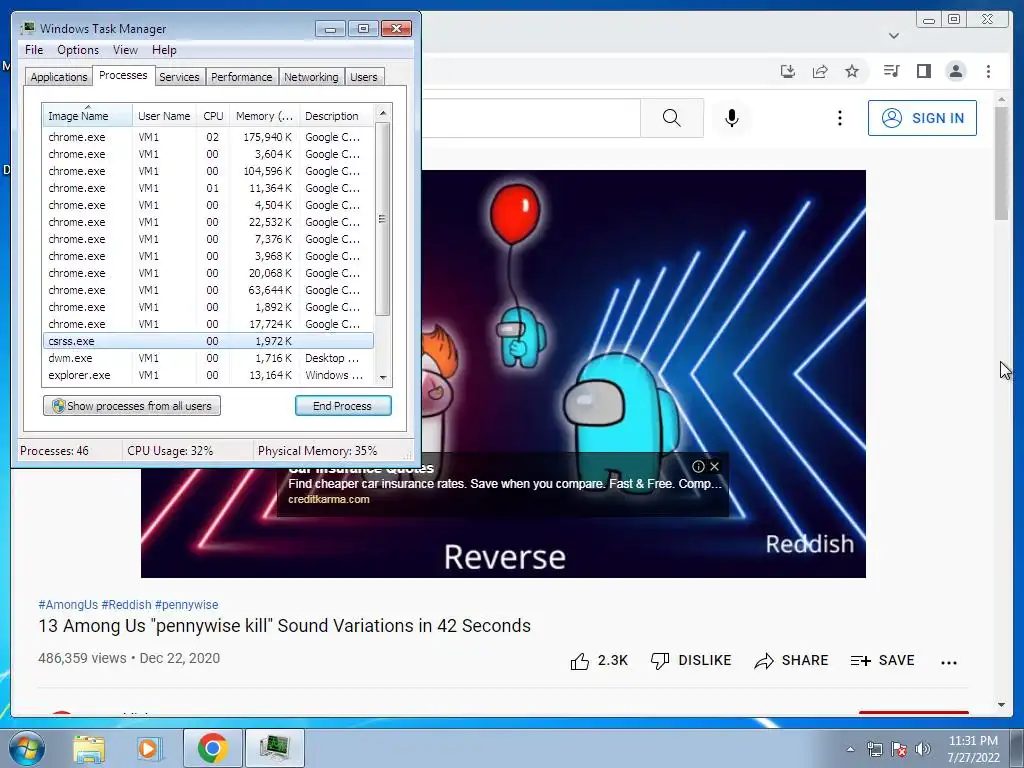Viewport: 1024px width, 768px height.
Task: Open Task Manager Options menu
Action: (x=78, y=50)
